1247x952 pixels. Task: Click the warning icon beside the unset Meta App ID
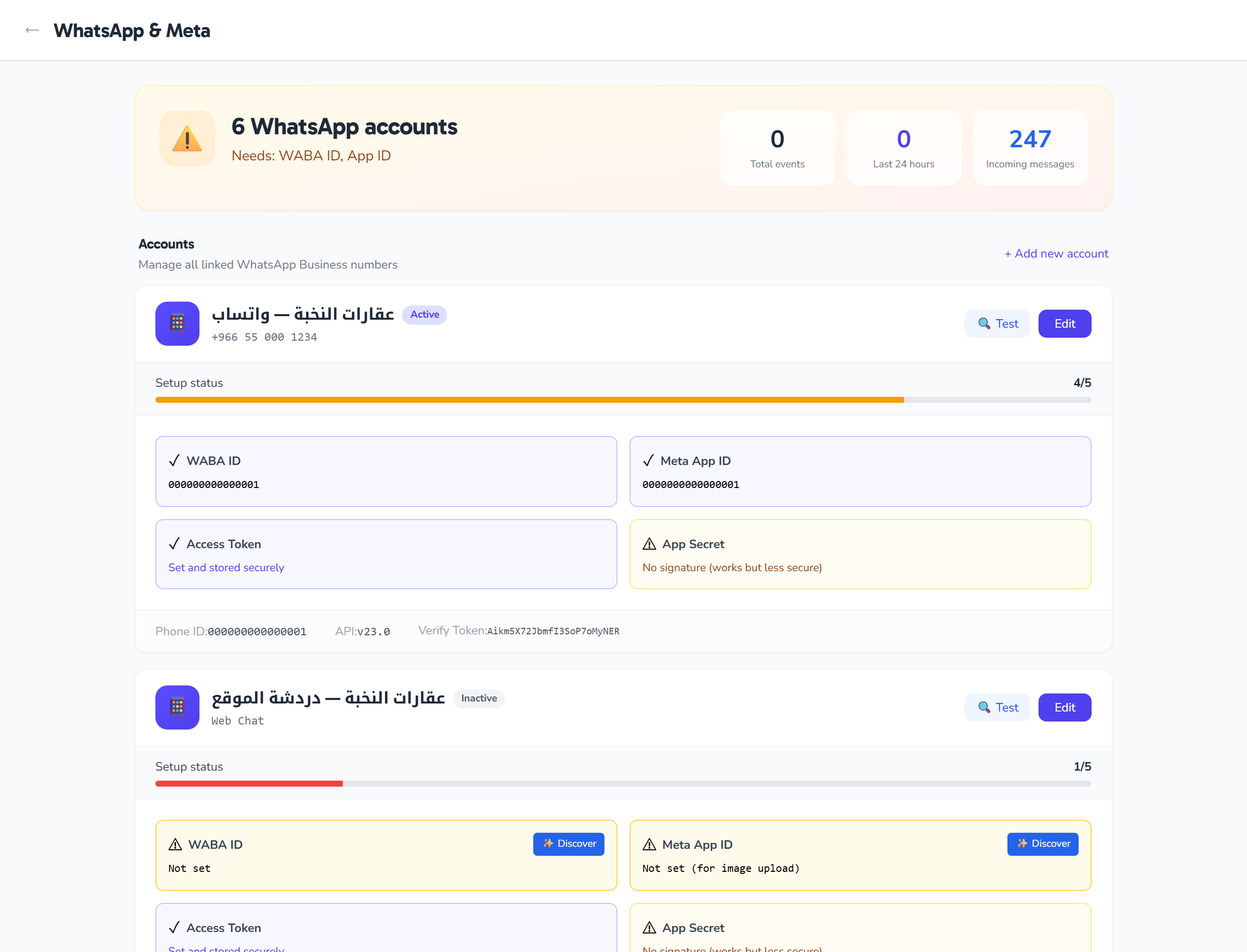tap(650, 844)
